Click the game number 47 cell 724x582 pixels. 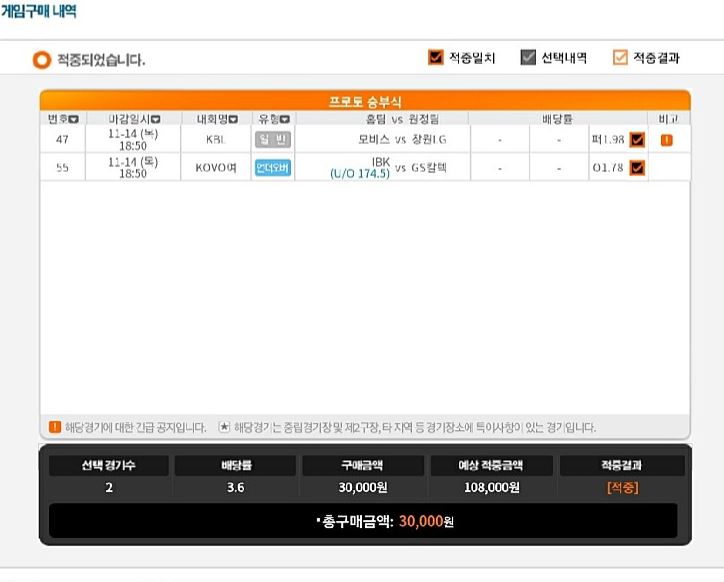[x=62, y=139]
